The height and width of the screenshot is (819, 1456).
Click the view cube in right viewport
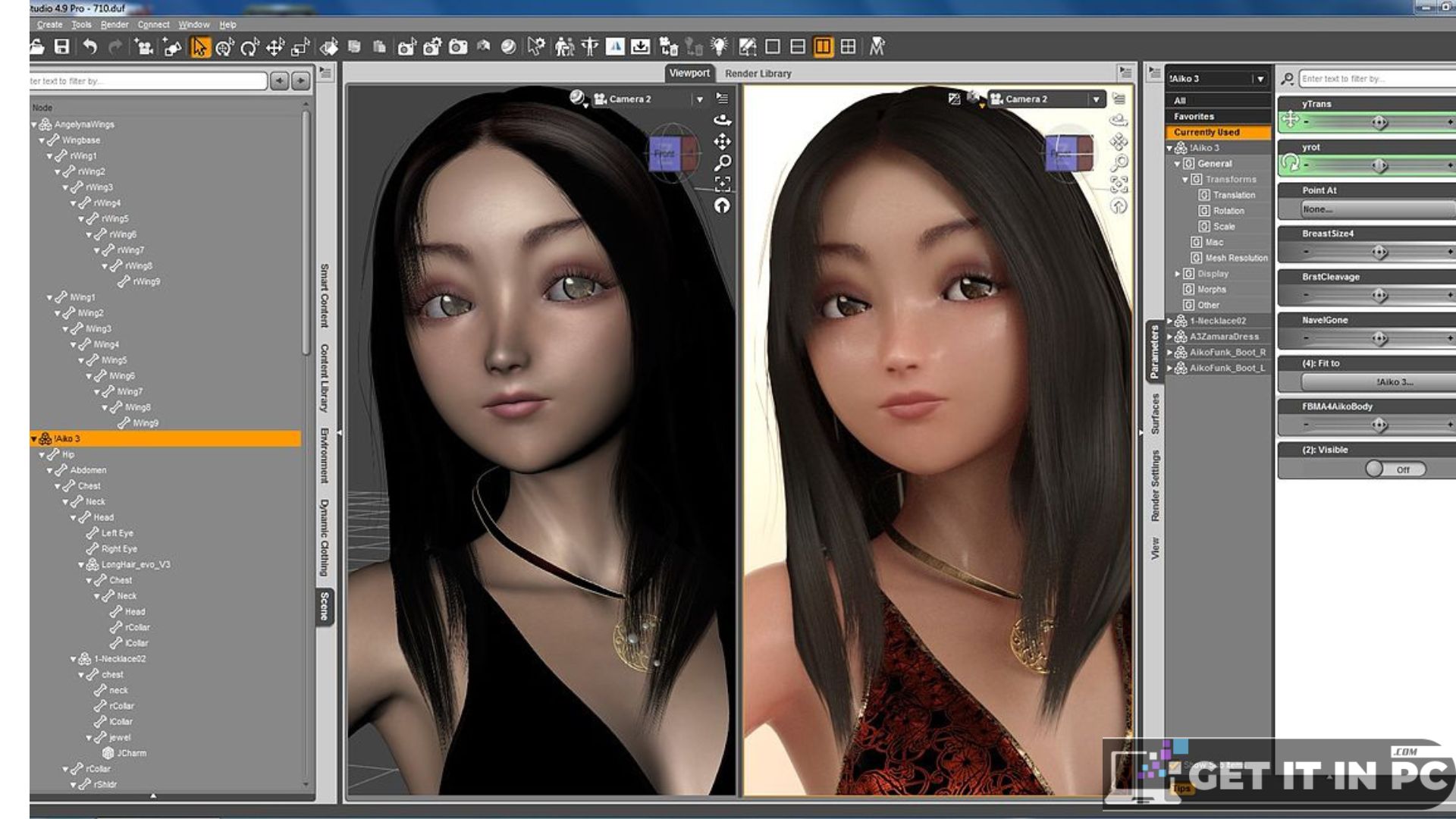coord(1069,153)
